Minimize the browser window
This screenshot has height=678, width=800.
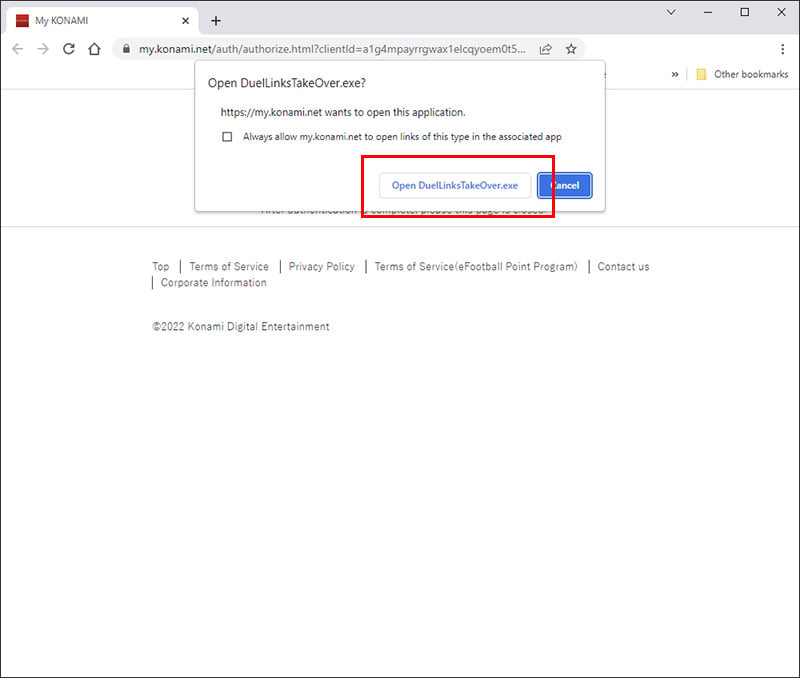(x=708, y=12)
